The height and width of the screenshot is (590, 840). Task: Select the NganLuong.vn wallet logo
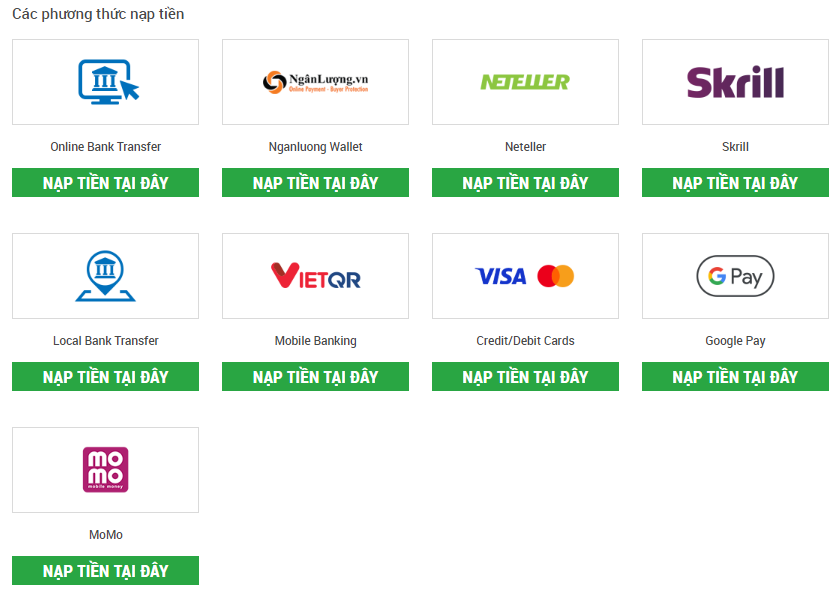[316, 82]
